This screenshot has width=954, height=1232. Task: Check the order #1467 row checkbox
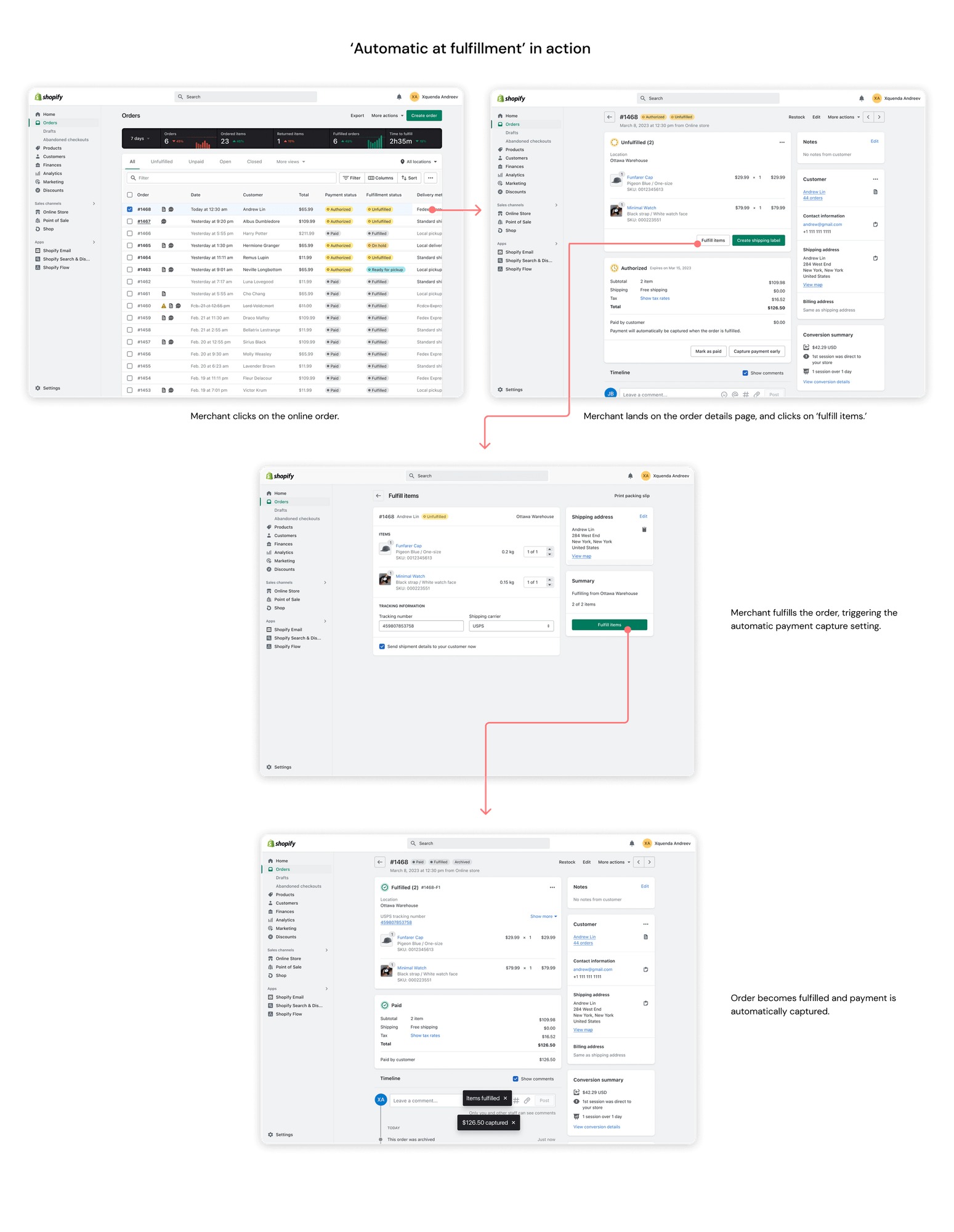point(129,221)
